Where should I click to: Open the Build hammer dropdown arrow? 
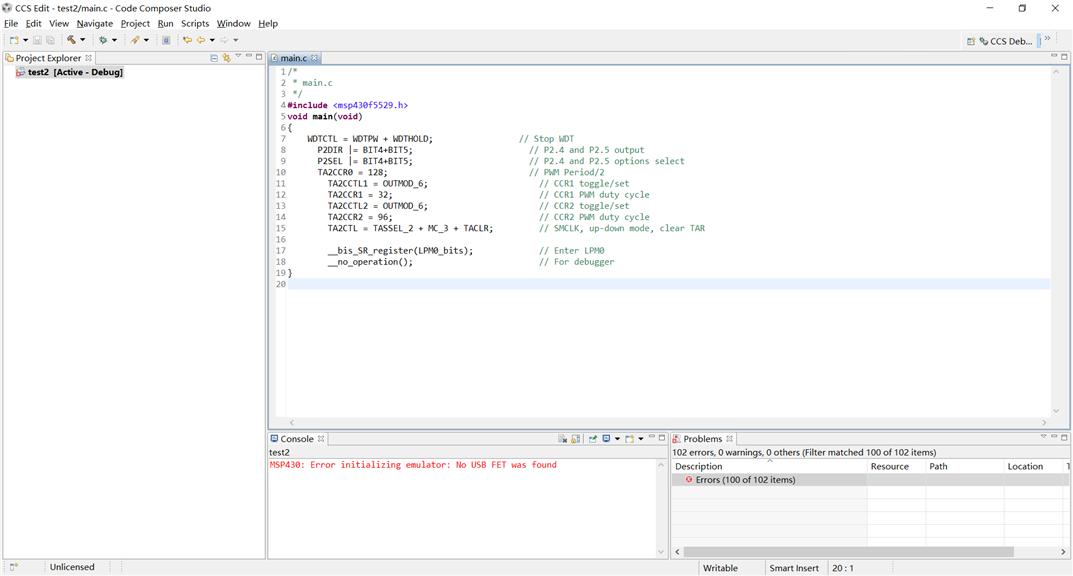point(83,40)
